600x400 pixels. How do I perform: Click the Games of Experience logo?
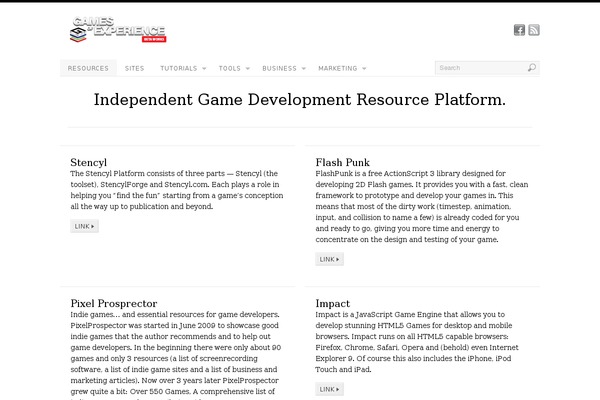(118, 29)
